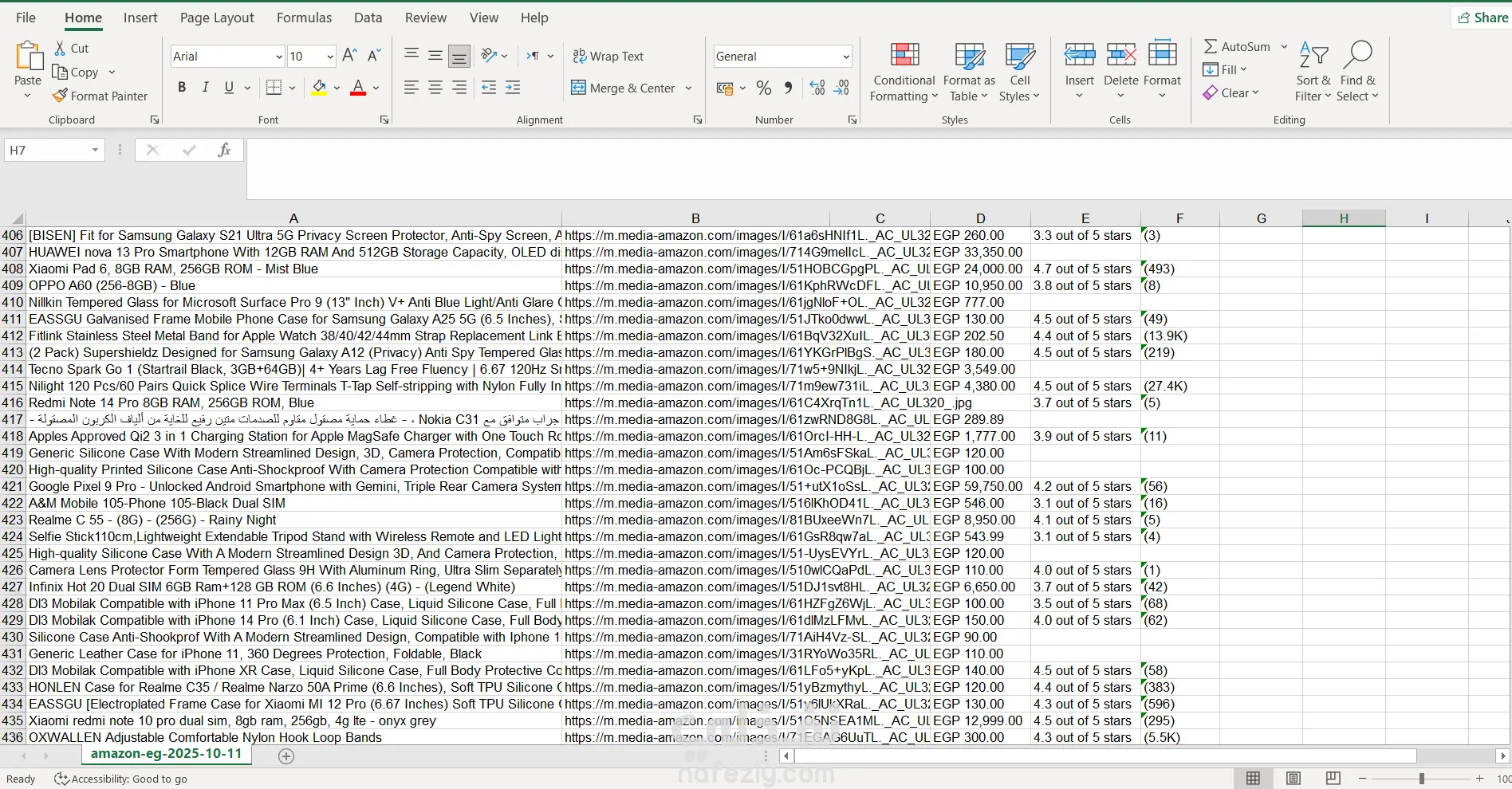
Task: Click the Top Align icon
Action: pyautogui.click(x=411, y=55)
